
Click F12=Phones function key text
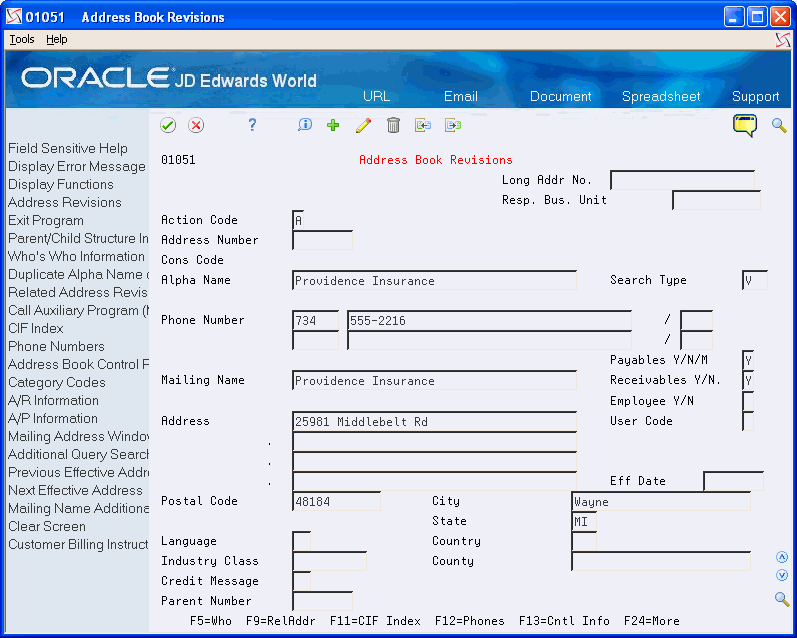[470, 621]
